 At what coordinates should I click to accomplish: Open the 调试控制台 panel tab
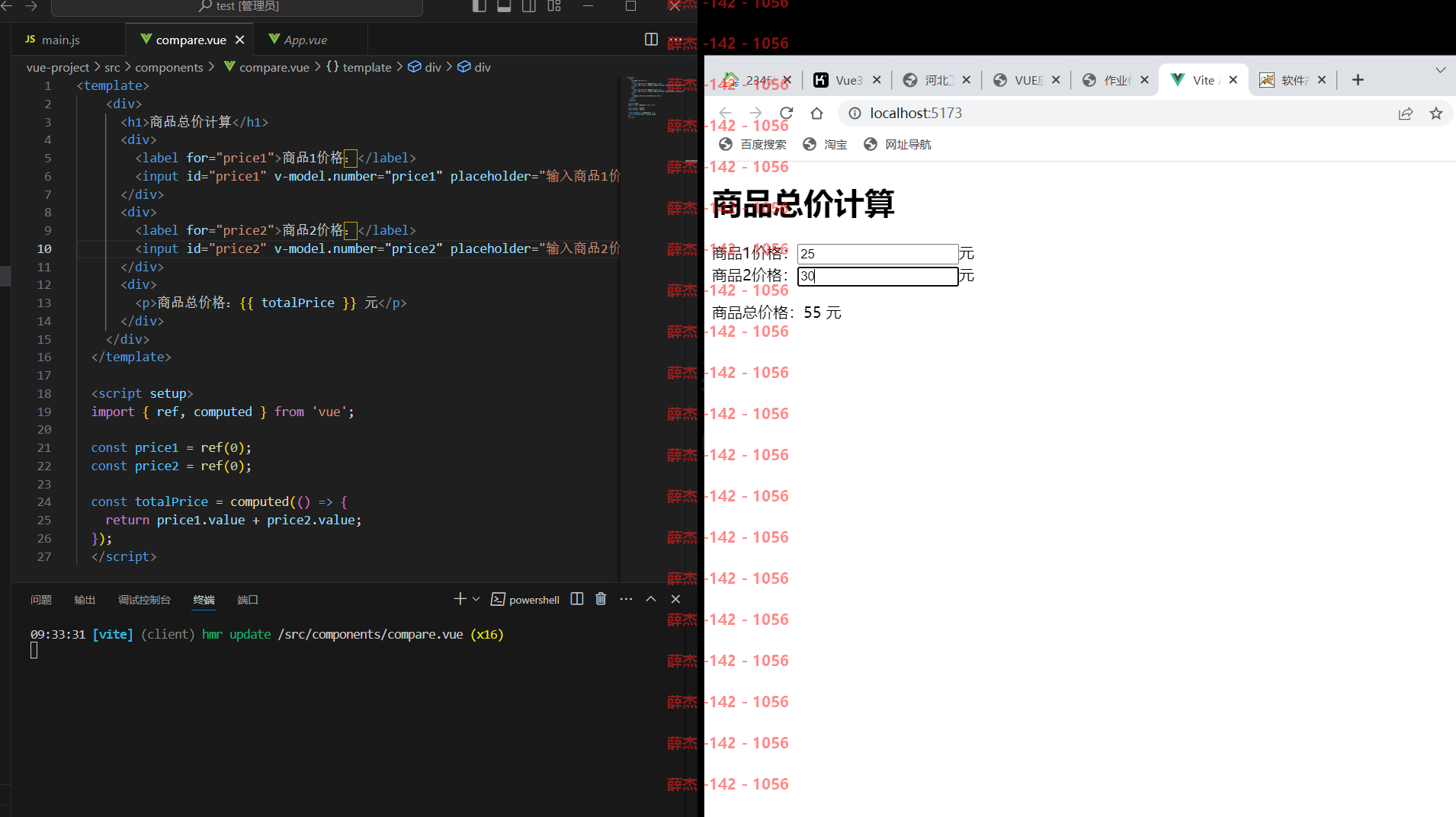click(x=144, y=600)
